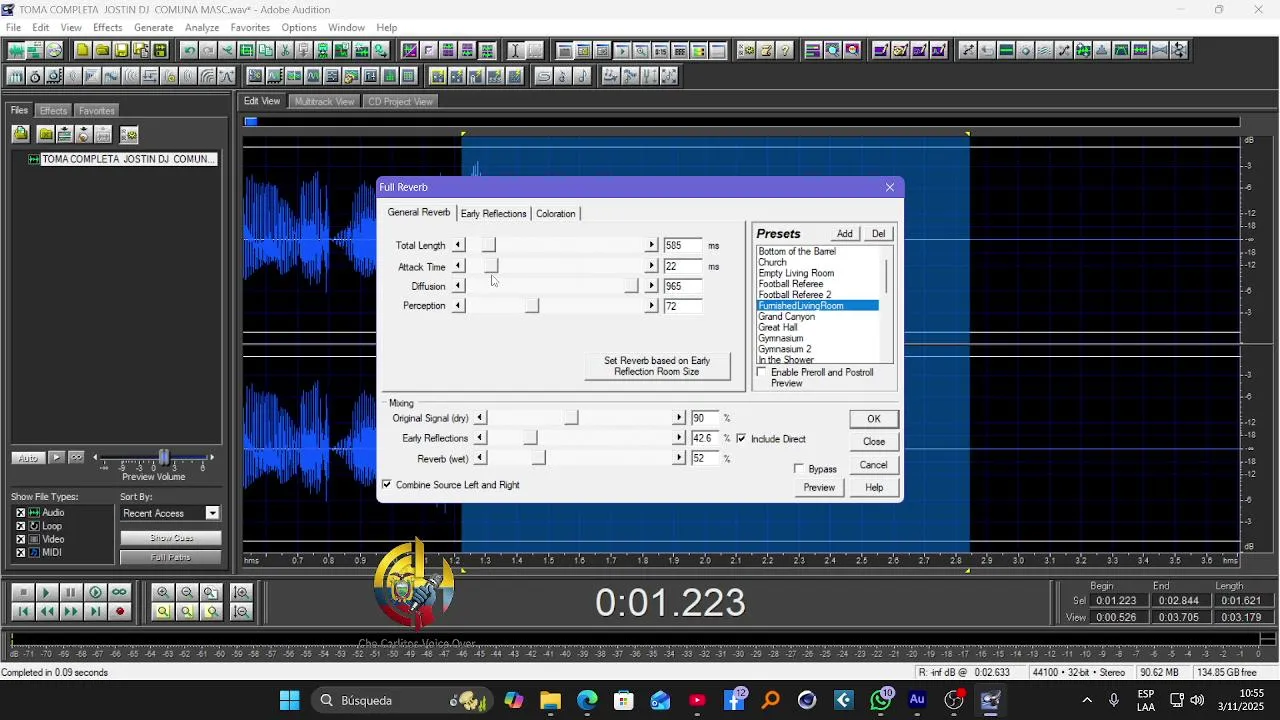
Task: Click the Stop transport button
Action: coord(23,592)
